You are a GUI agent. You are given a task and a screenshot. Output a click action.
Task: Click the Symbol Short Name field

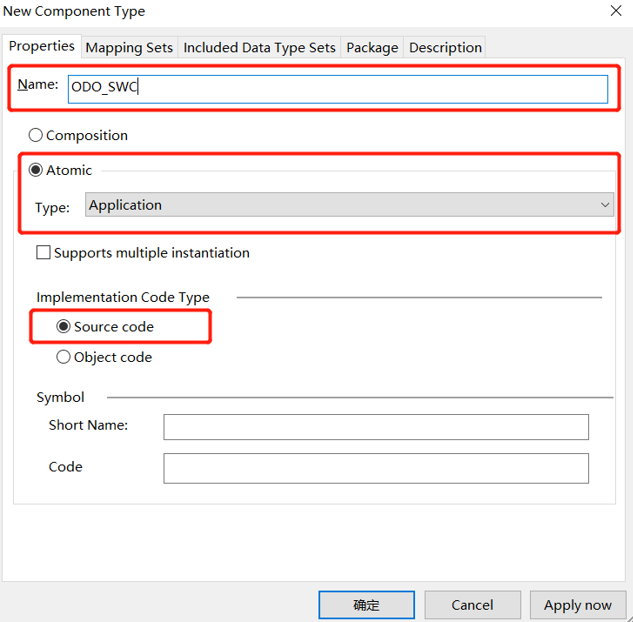(x=376, y=427)
